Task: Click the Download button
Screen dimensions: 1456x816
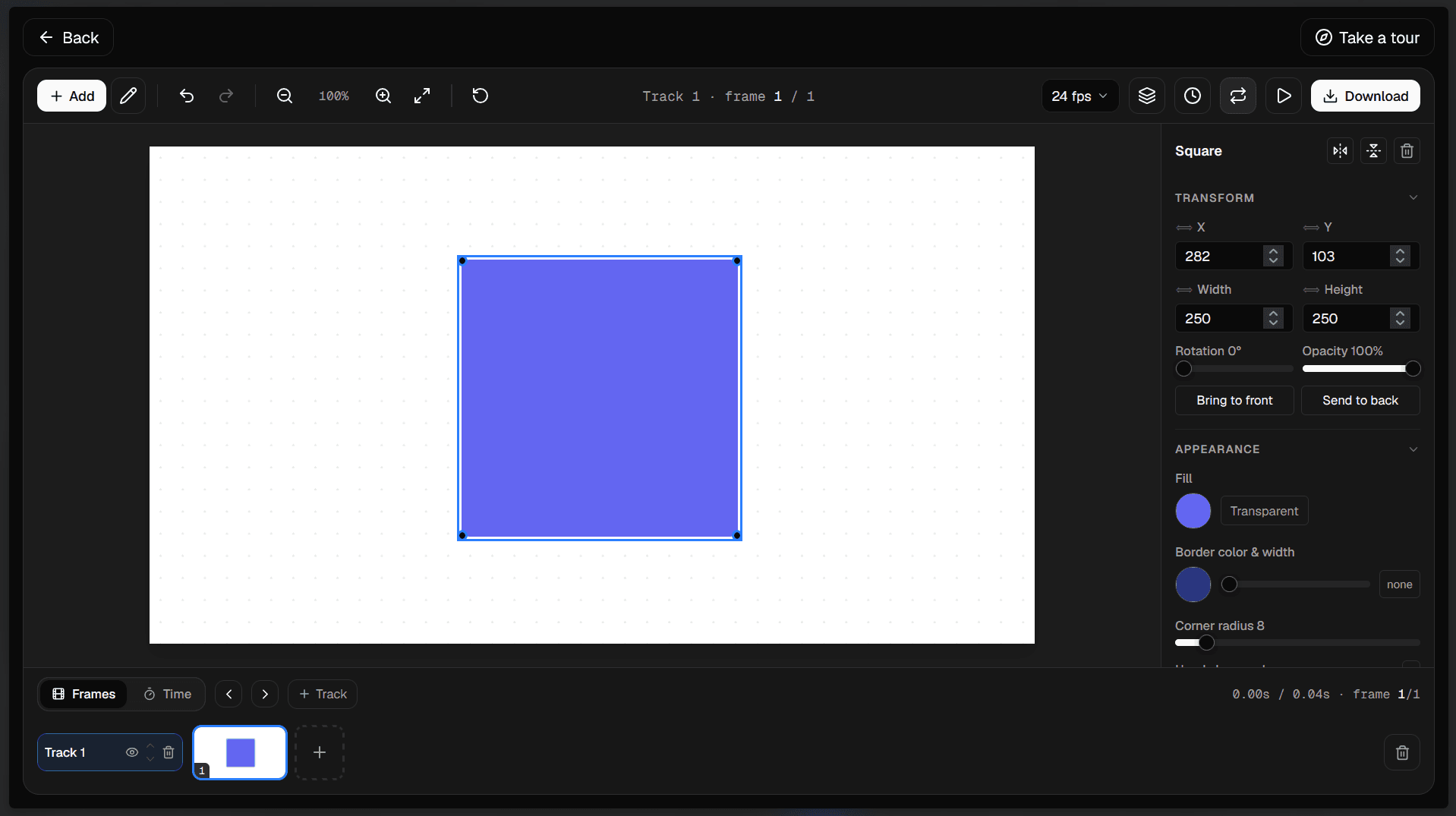Action: pyautogui.click(x=1365, y=96)
